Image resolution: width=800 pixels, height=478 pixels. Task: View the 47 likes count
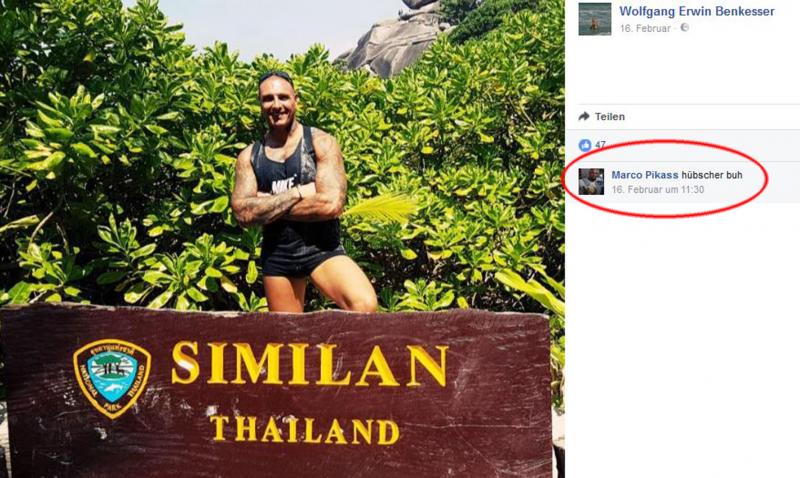pyautogui.click(x=600, y=145)
